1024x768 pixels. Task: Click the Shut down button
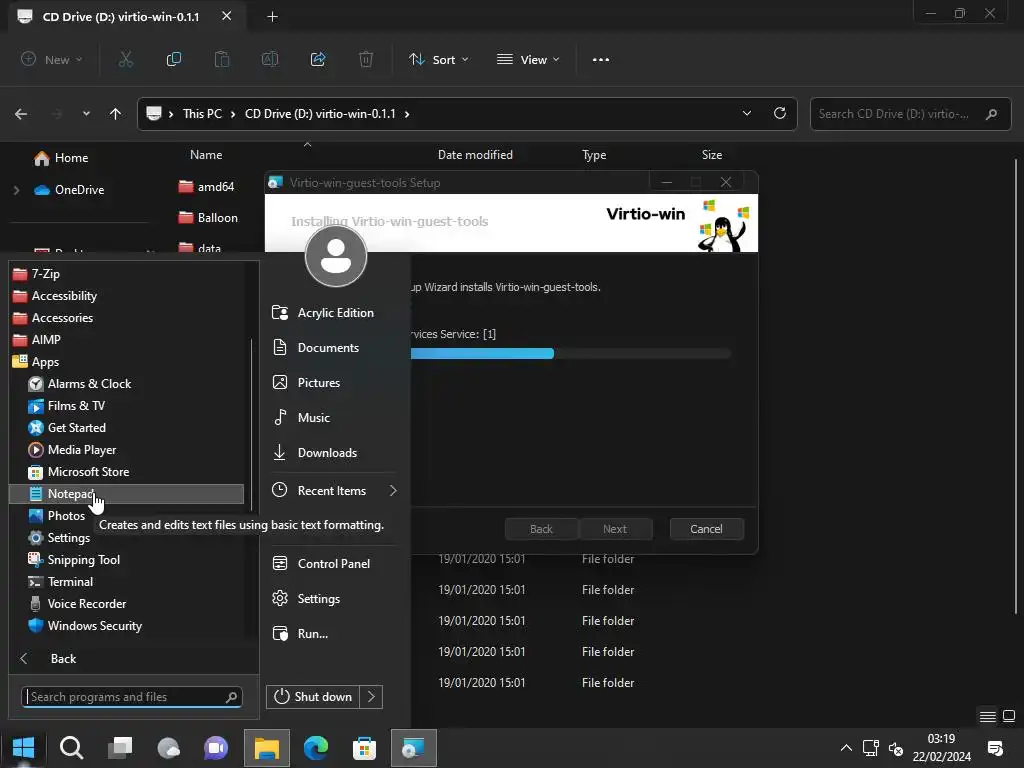pyautogui.click(x=313, y=697)
